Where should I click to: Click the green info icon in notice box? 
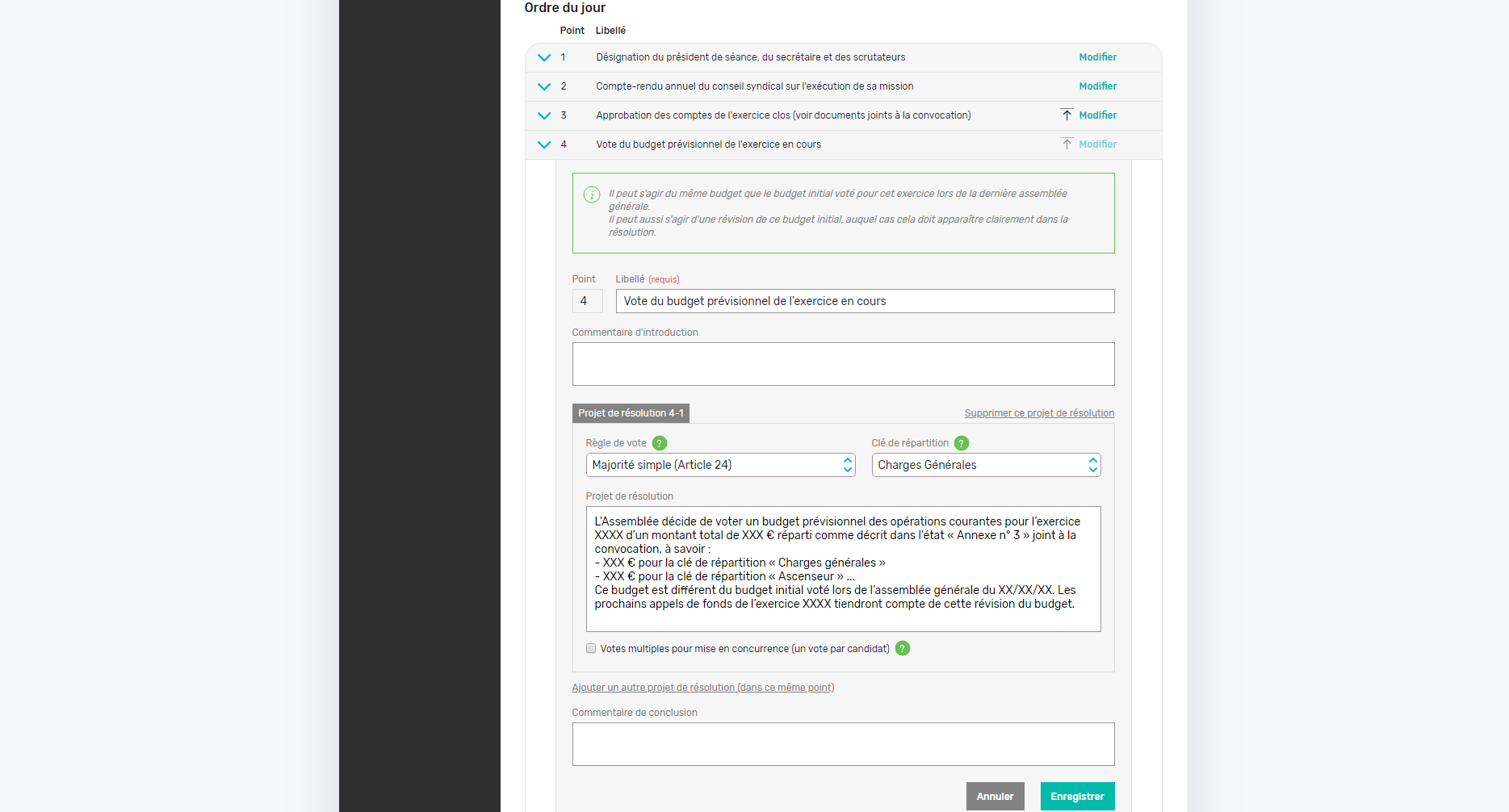(x=592, y=195)
